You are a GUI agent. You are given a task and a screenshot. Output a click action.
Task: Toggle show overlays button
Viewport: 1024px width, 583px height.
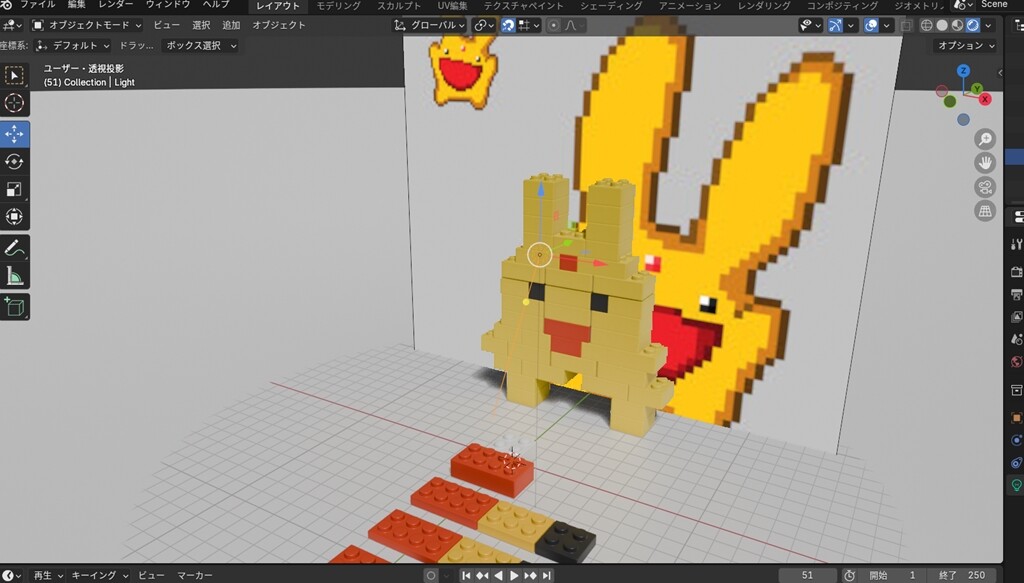coord(871,25)
